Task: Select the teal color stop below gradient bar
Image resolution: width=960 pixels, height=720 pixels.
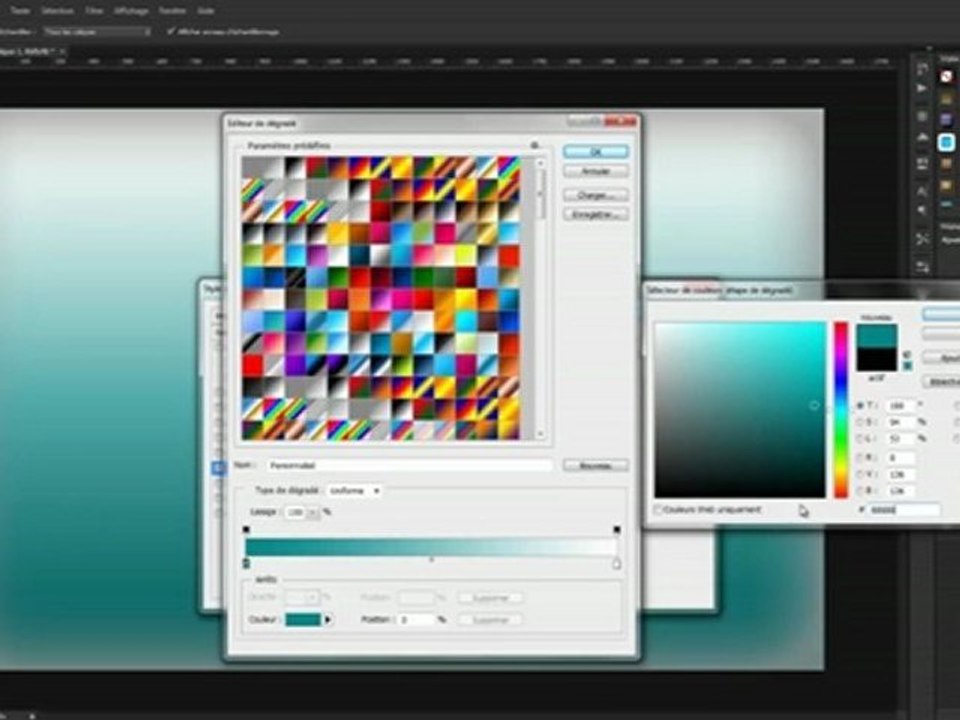Action: (x=246, y=563)
